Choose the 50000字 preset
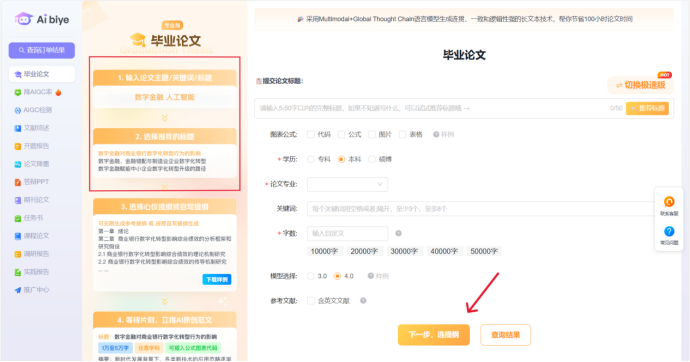690x362 pixels. [484, 251]
